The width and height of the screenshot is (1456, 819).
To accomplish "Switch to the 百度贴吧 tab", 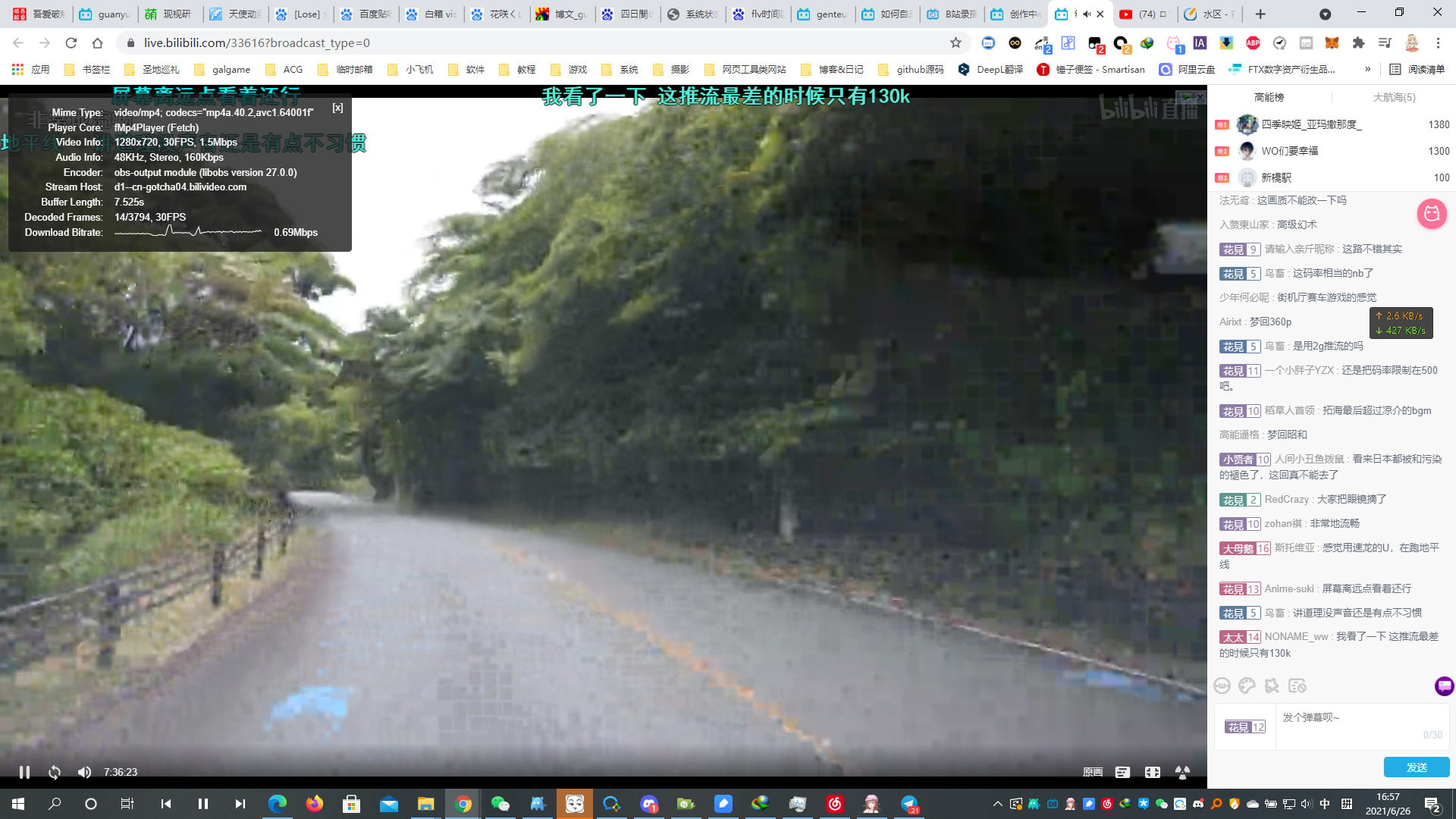I will [x=366, y=14].
